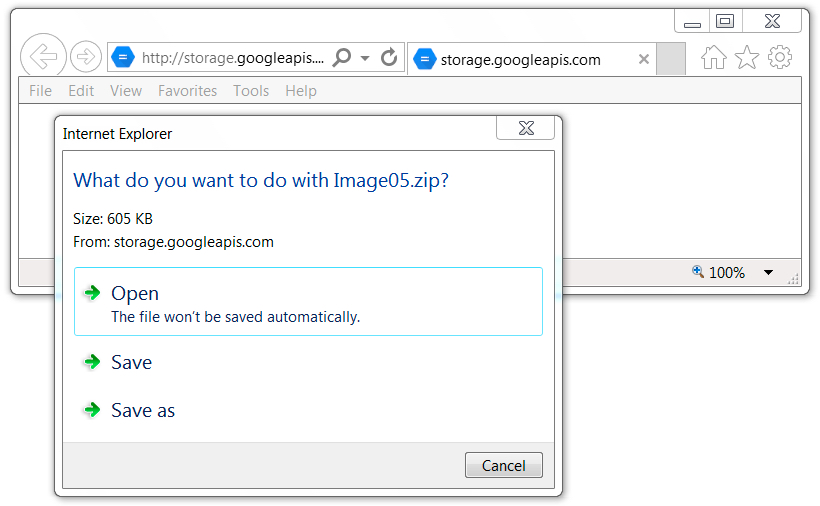The width and height of the screenshot is (820, 506).
Task: Click the 'Size: 605 KB' text
Action: point(112,218)
